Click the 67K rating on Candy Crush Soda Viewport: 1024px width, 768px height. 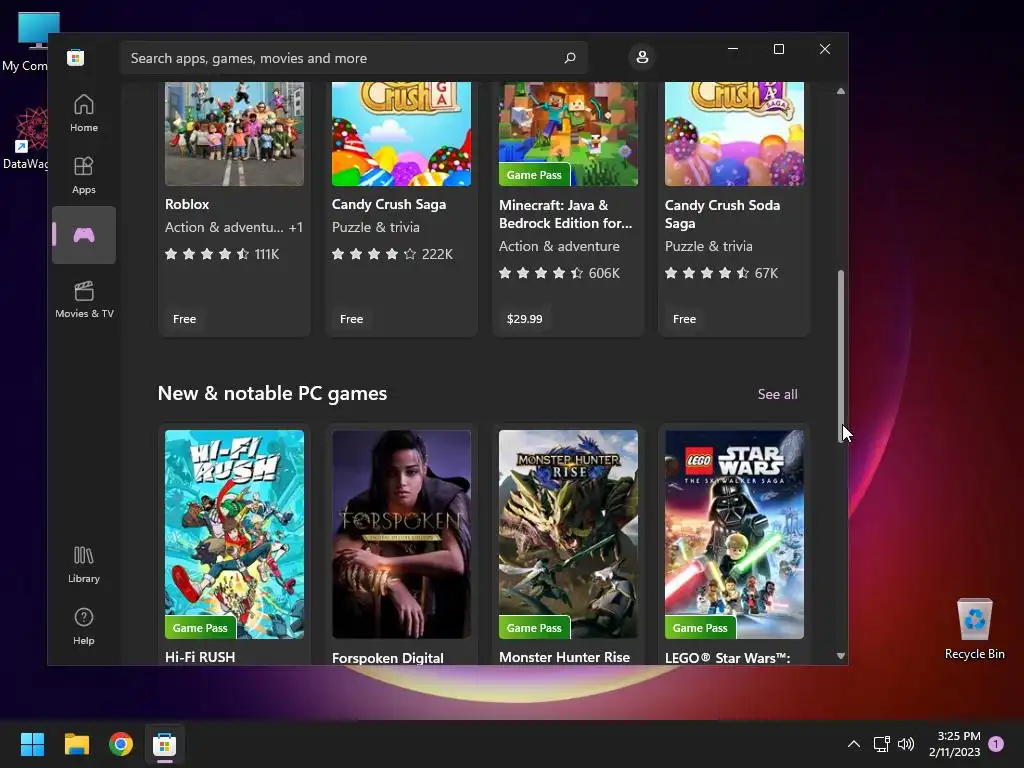click(x=766, y=273)
